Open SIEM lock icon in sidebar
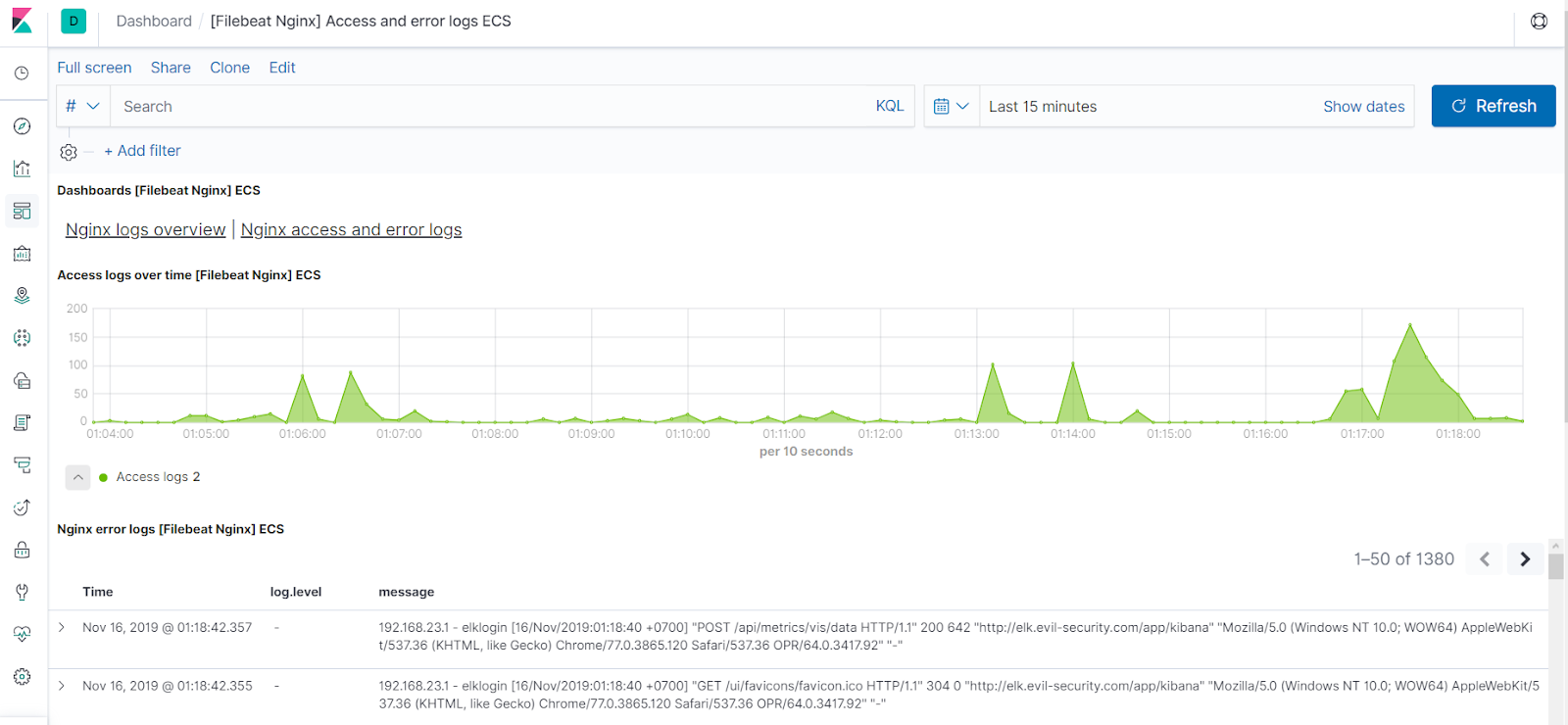The height and width of the screenshot is (725, 1568). 22,550
